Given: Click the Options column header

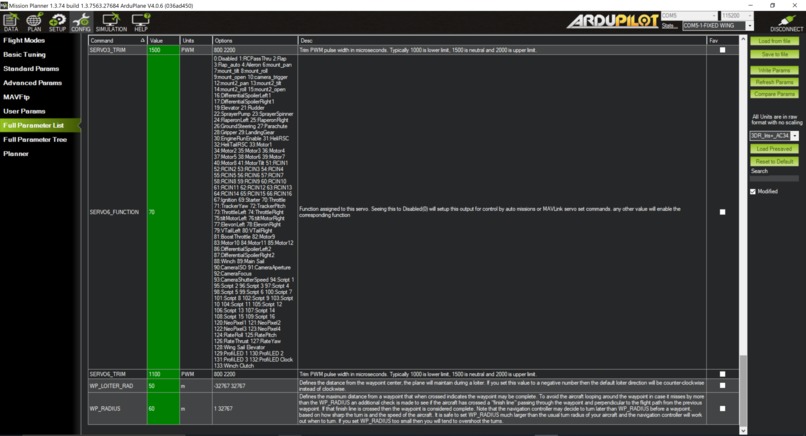Looking at the screenshot, I should point(255,40).
